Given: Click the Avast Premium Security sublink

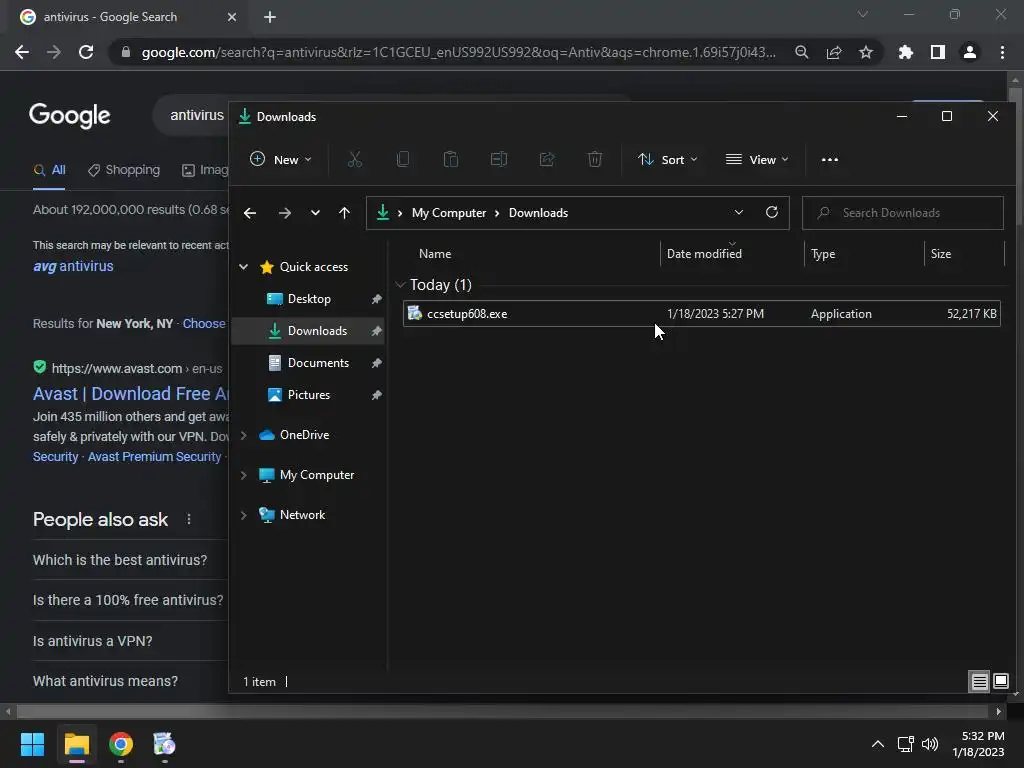Looking at the screenshot, I should point(154,456).
